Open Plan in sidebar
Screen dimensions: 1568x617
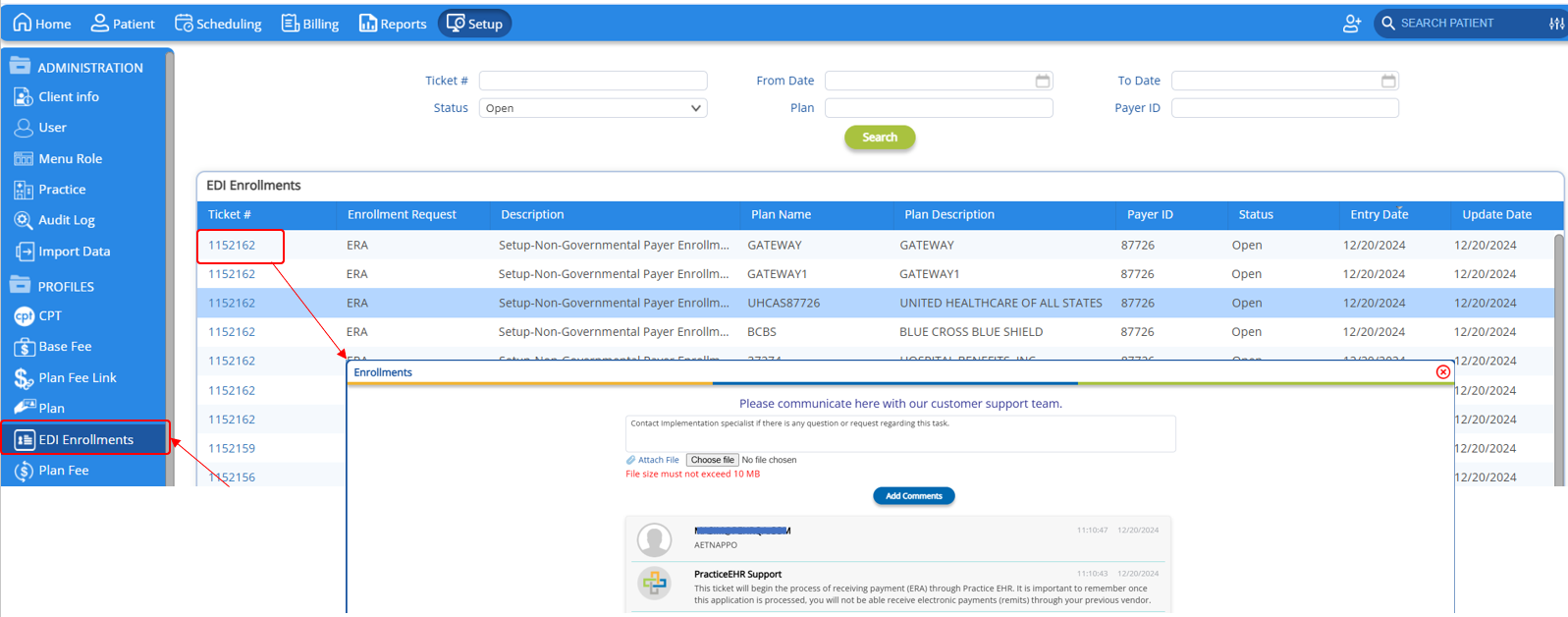pyautogui.click(x=39, y=408)
